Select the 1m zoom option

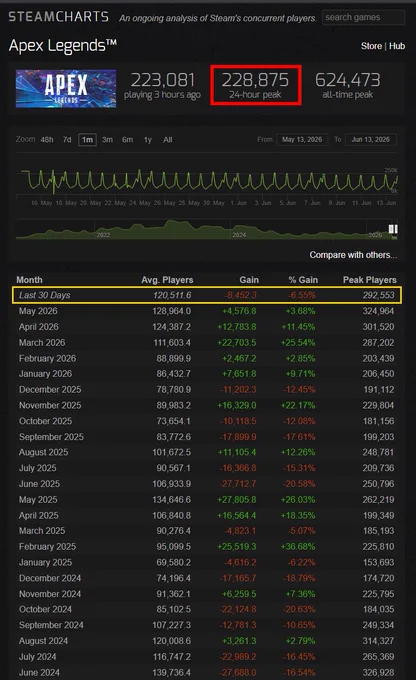(x=87, y=140)
